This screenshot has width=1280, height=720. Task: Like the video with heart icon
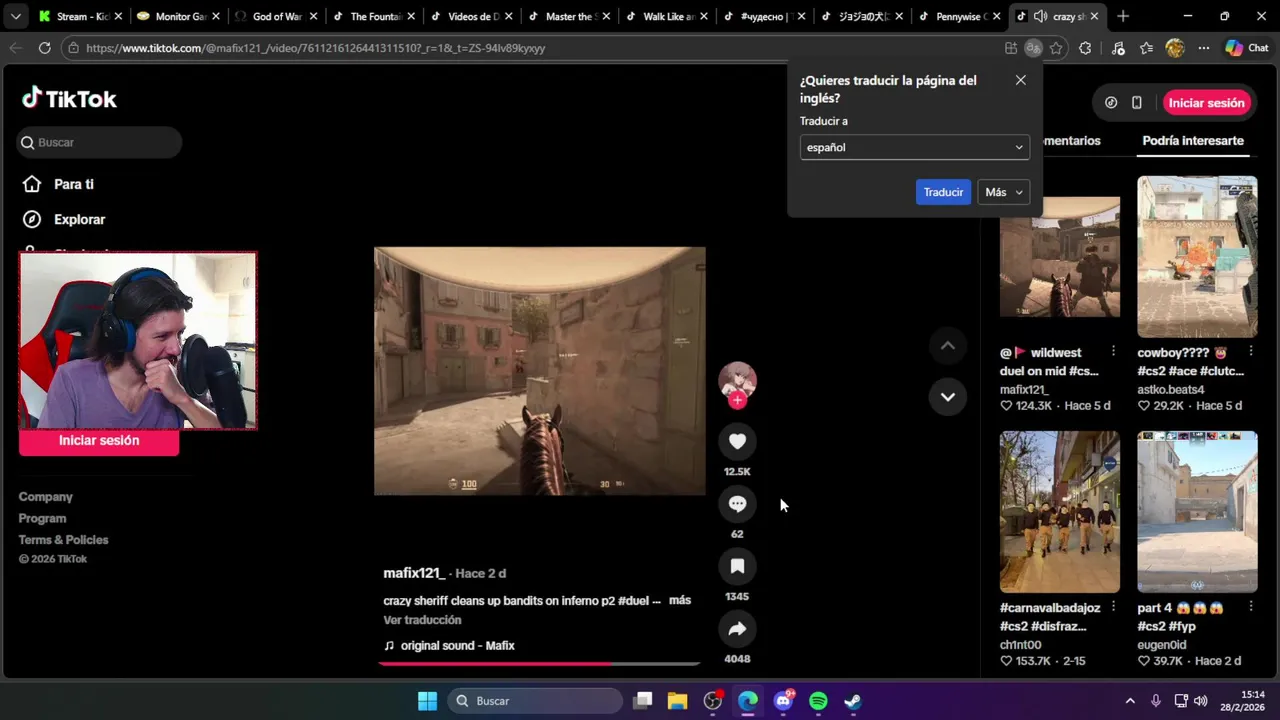[x=737, y=441]
